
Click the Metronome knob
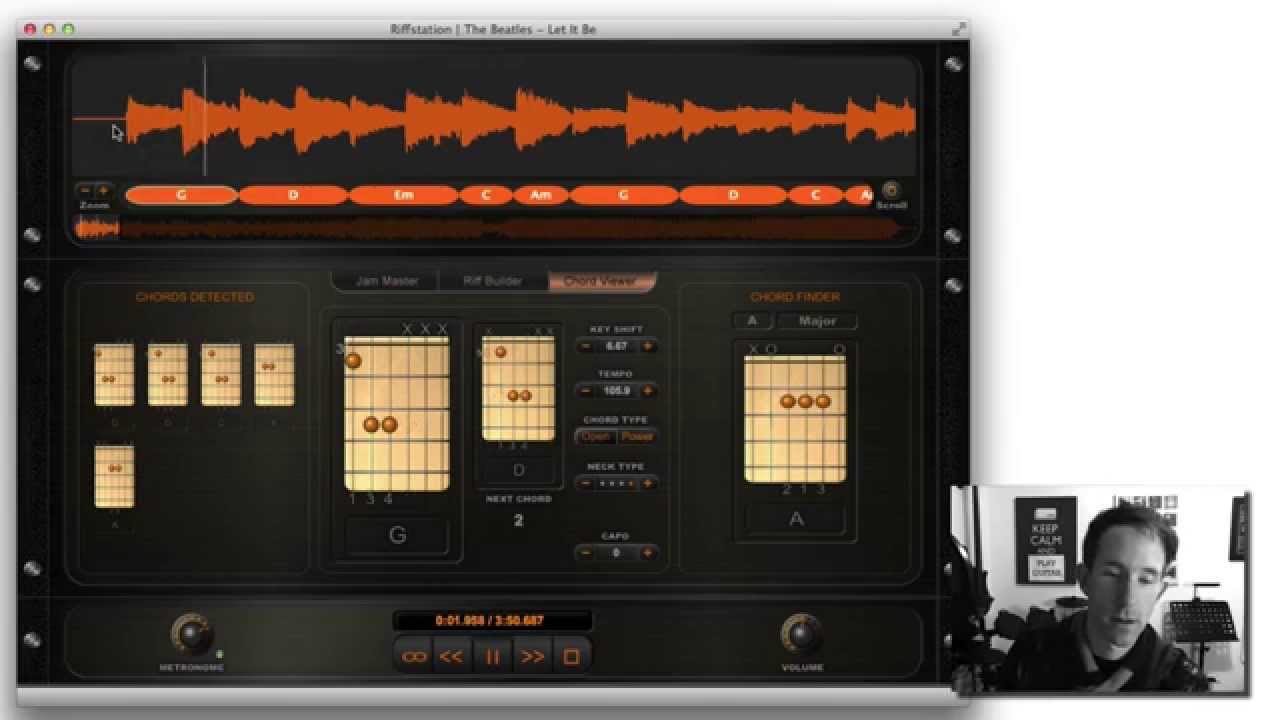tap(192, 634)
